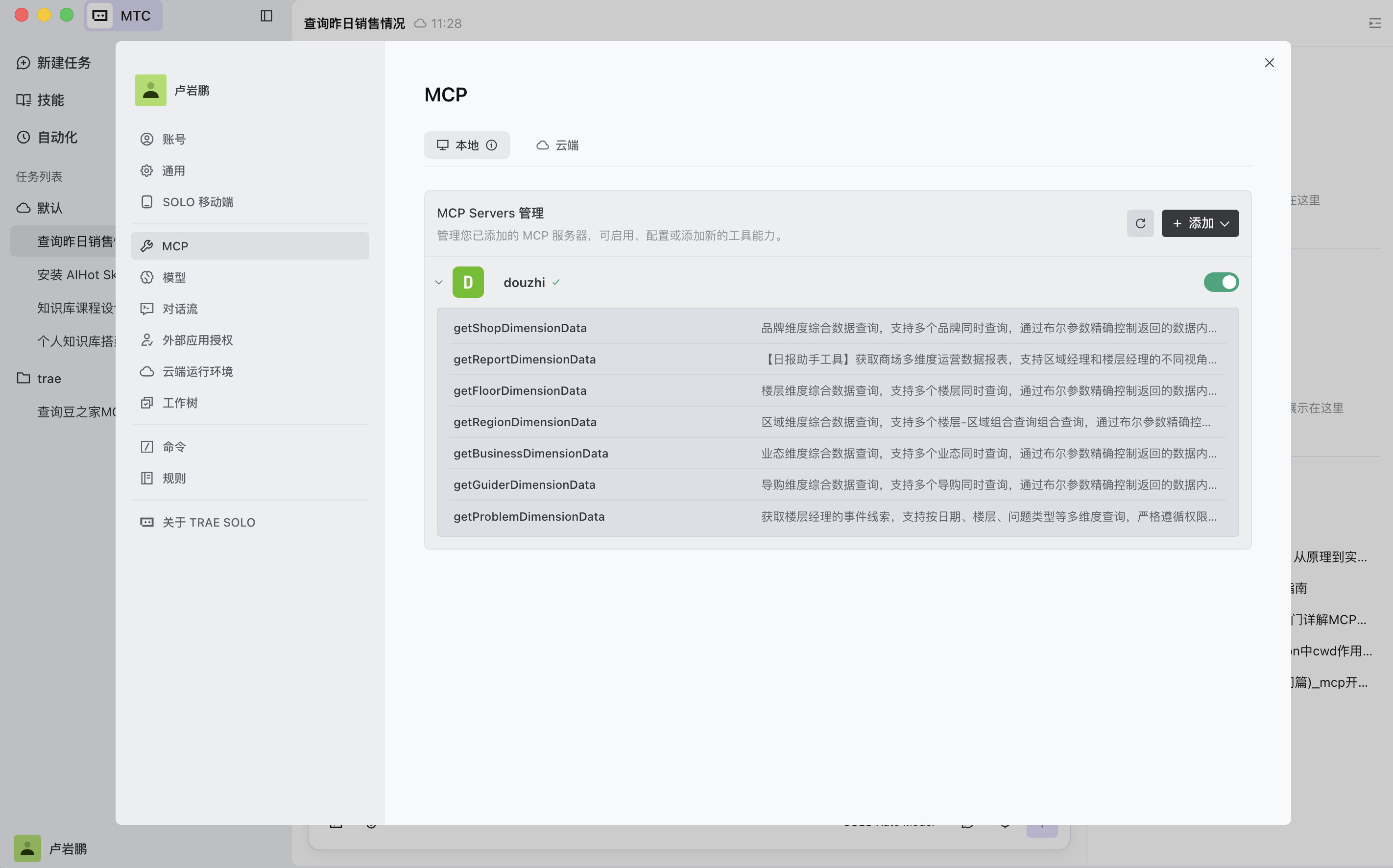Viewport: 1393px width, 868px height.
Task: Open 通用 settings
Action: 250,170
